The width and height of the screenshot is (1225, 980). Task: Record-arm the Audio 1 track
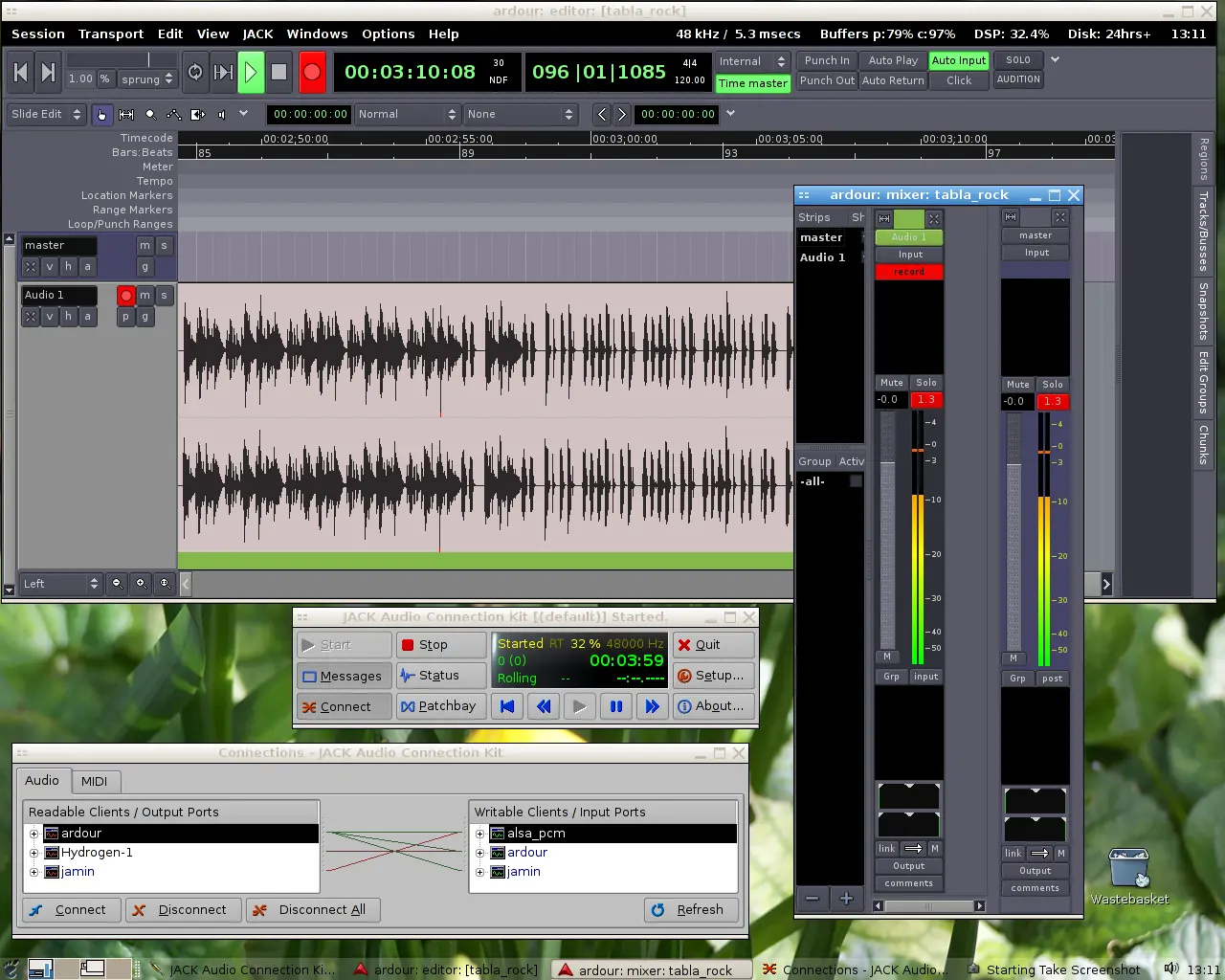point(124,296)
